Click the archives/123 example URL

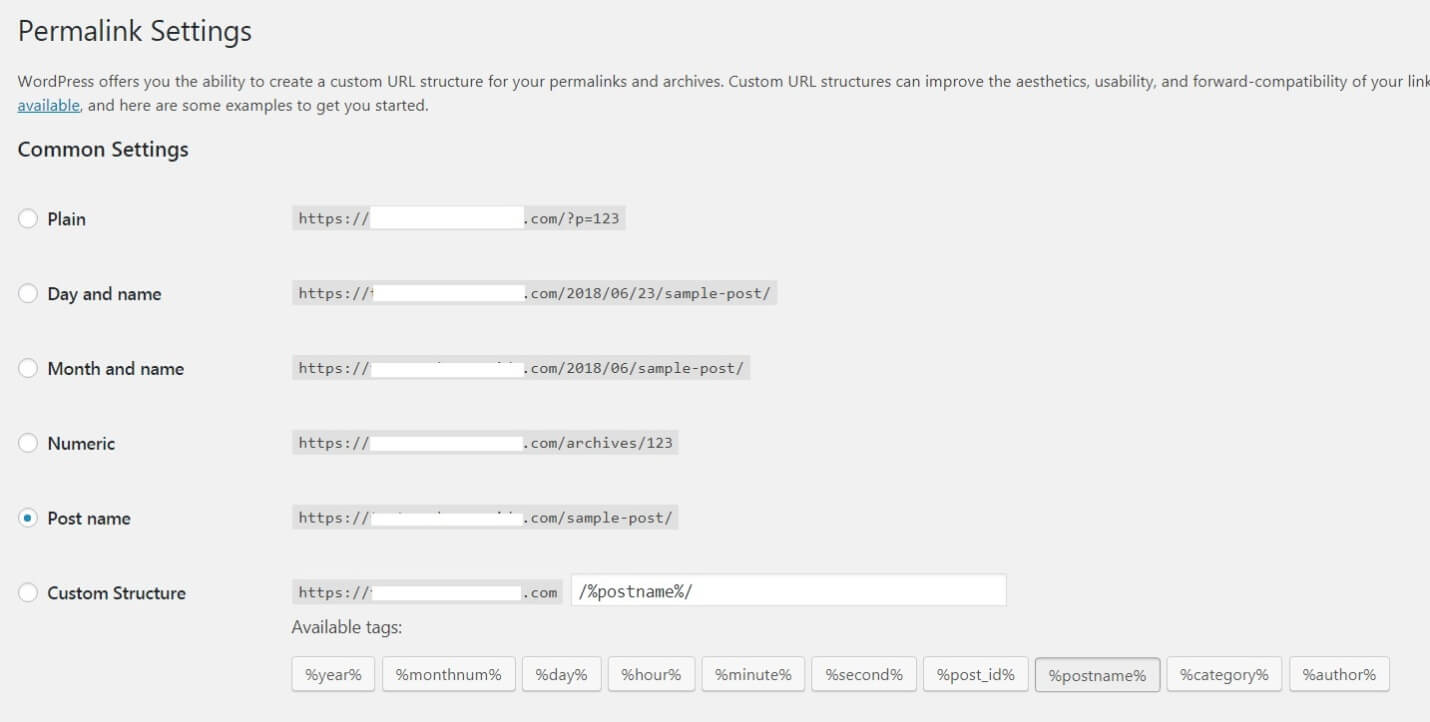pos(485,443)
